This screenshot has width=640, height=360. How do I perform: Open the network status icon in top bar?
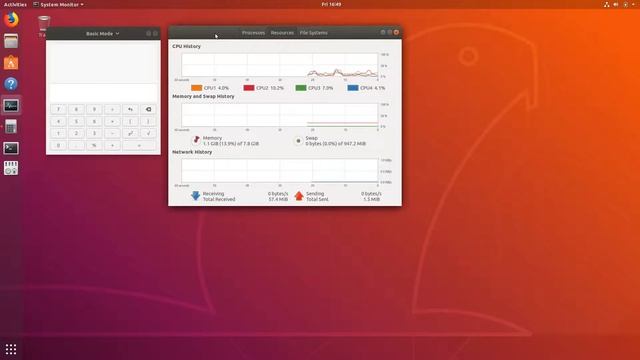(607, 4)
